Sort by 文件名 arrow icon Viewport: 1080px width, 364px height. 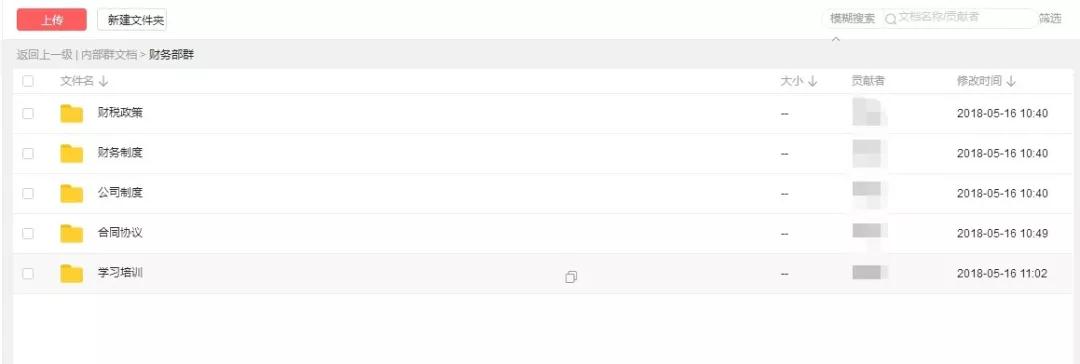click(x=103, y=81)
